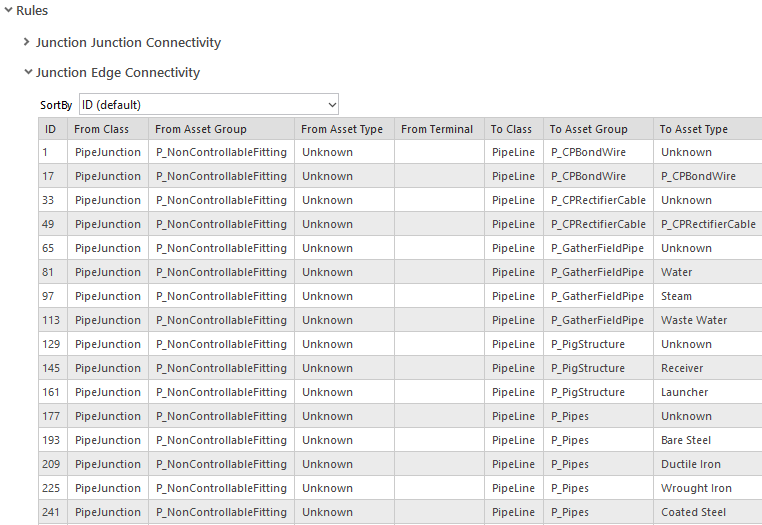The height and width of the screenshot is (525, 762).
Task: Click From Terminal column header
Action: click(437, 129)
